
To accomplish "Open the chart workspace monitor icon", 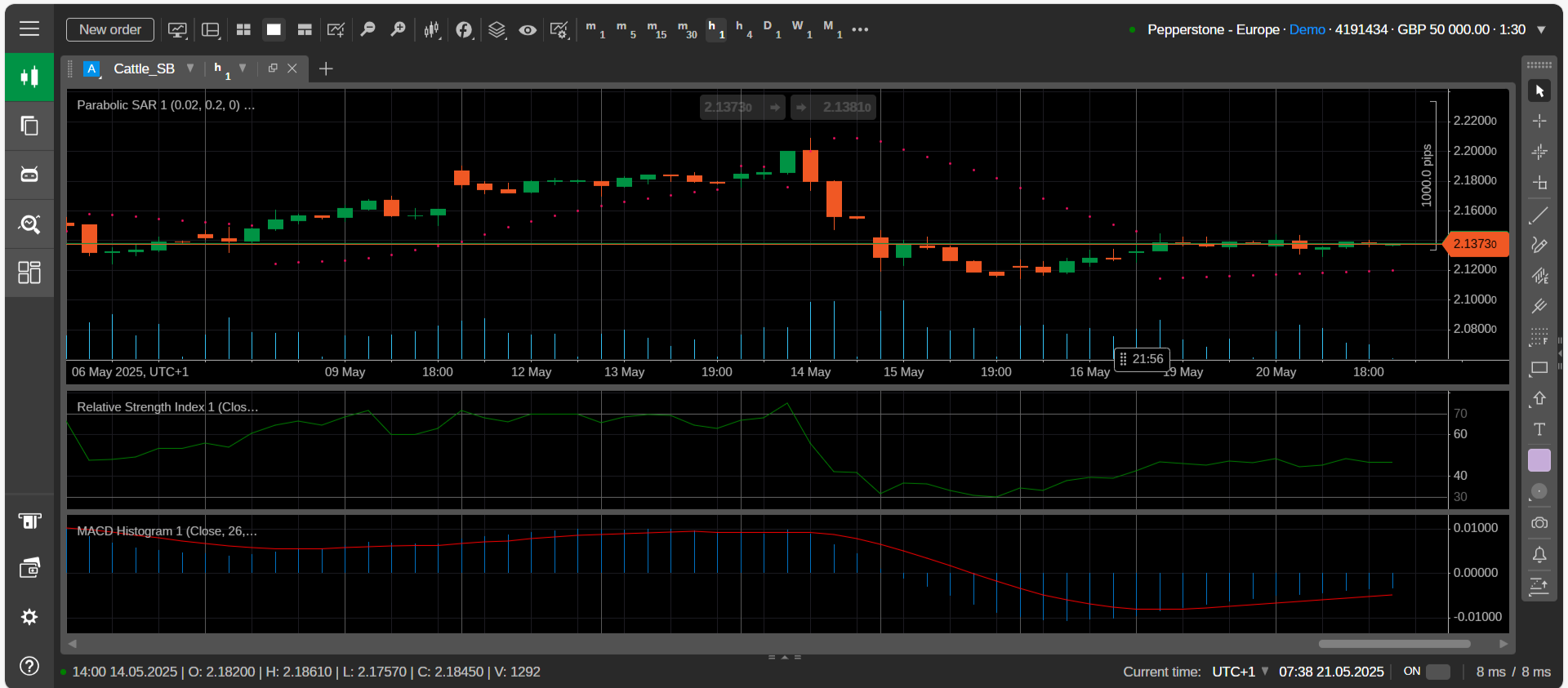I will [x=177, y=30].
